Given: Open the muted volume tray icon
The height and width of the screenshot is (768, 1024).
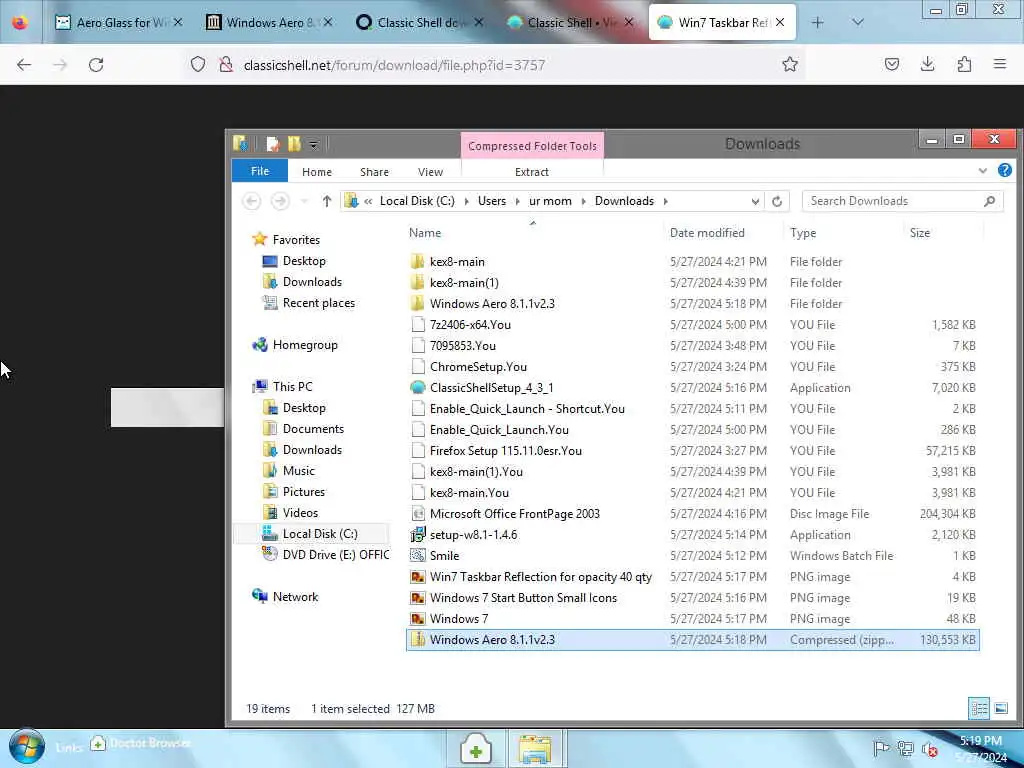Looking at the screenshot, I should [929, 749].
